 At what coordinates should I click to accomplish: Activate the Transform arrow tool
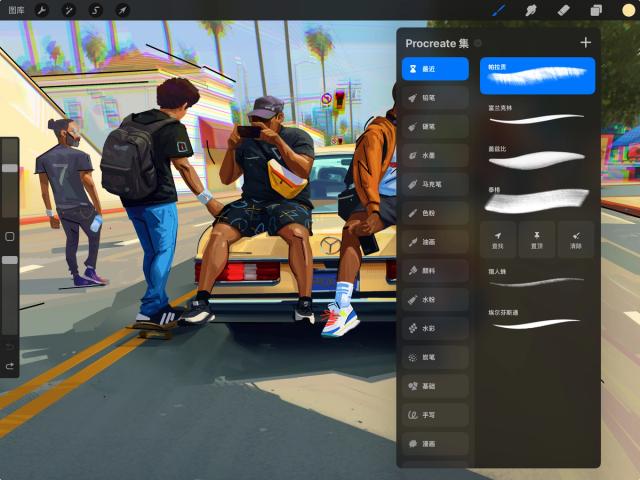click(x=122, y=10)
